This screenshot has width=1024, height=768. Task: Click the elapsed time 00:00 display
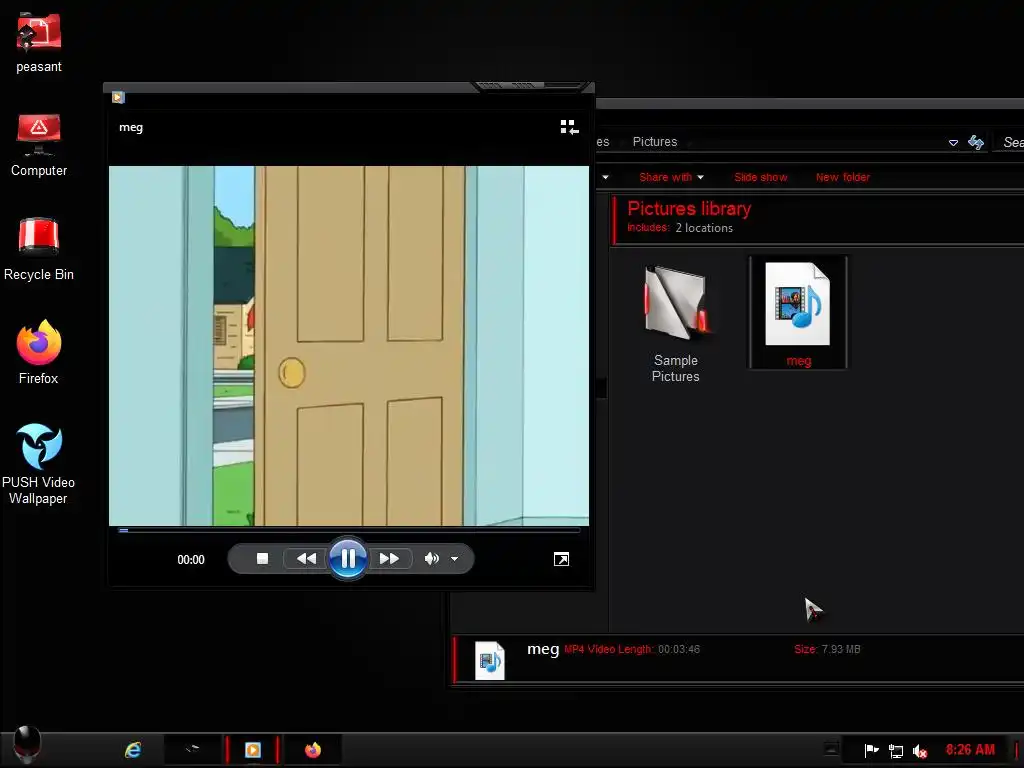(x=191, y=560)
